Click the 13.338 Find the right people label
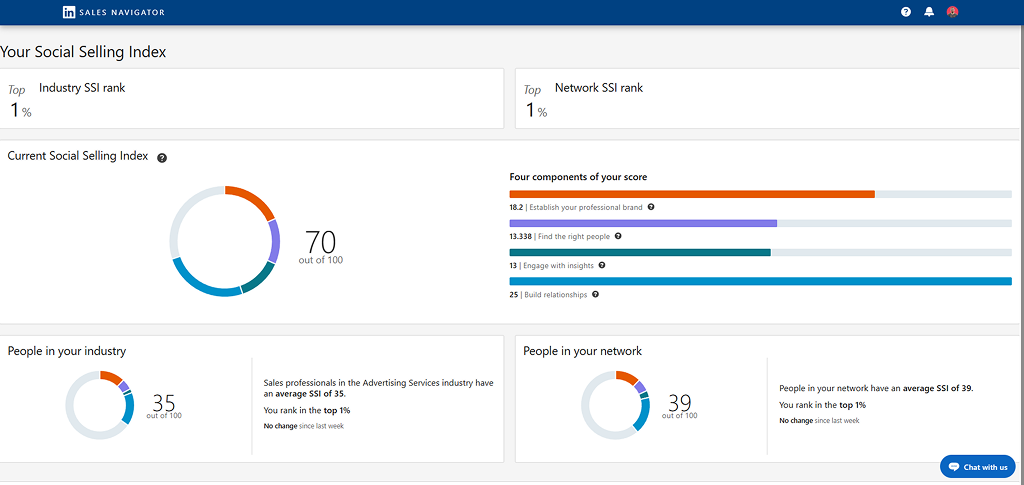Screen dimensions: 1024x485 click(x=560, y=237)
